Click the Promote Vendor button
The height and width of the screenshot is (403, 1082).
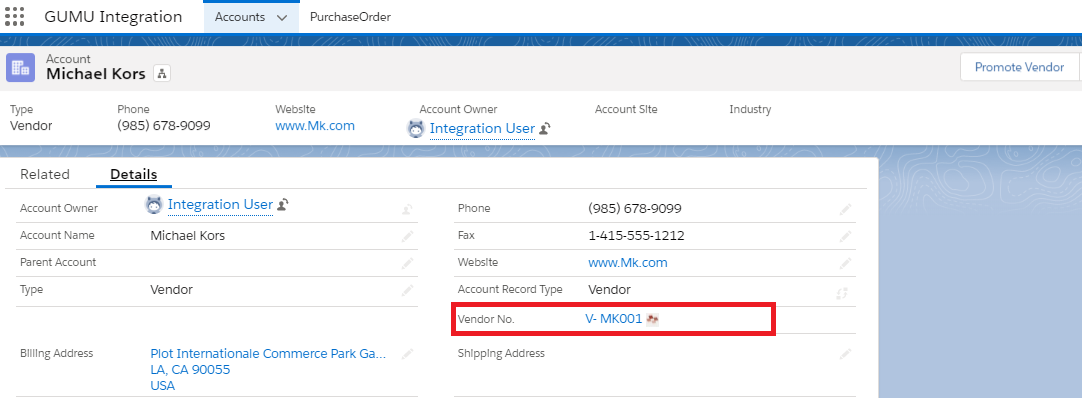[x=1020, y=67]
